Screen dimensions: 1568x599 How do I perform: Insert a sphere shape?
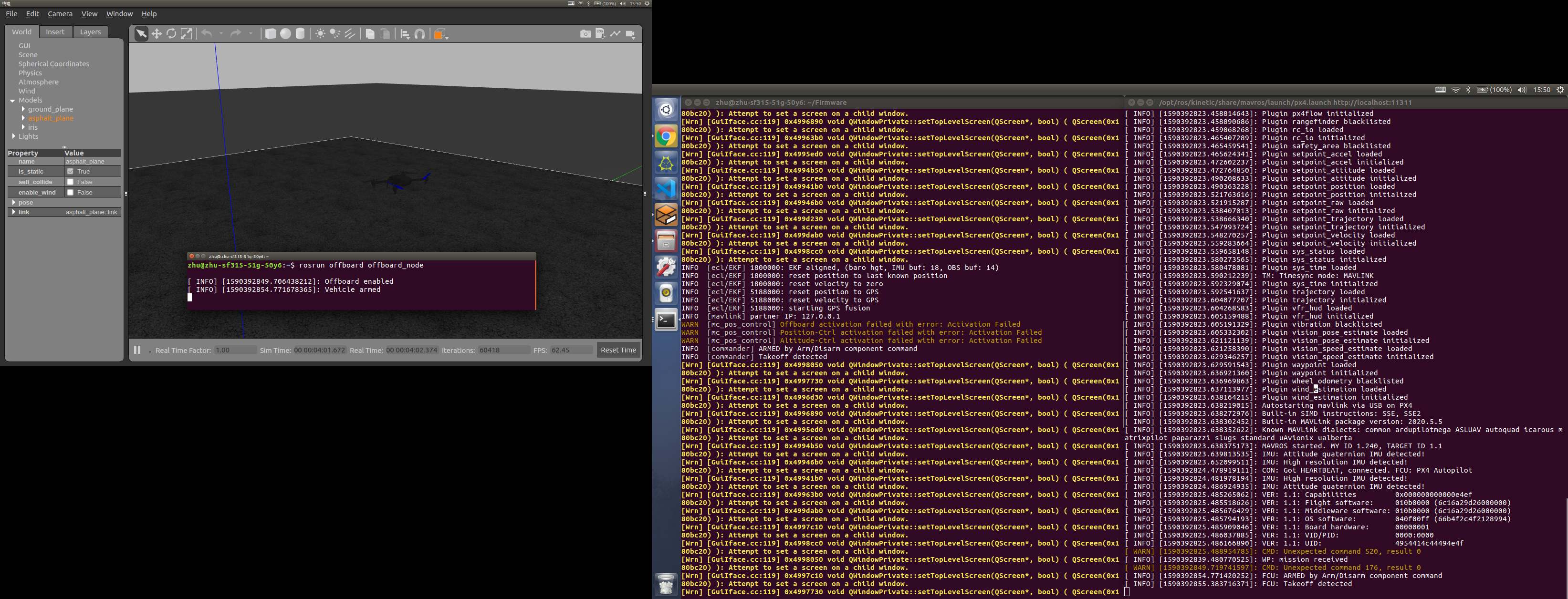pos(285,34)
